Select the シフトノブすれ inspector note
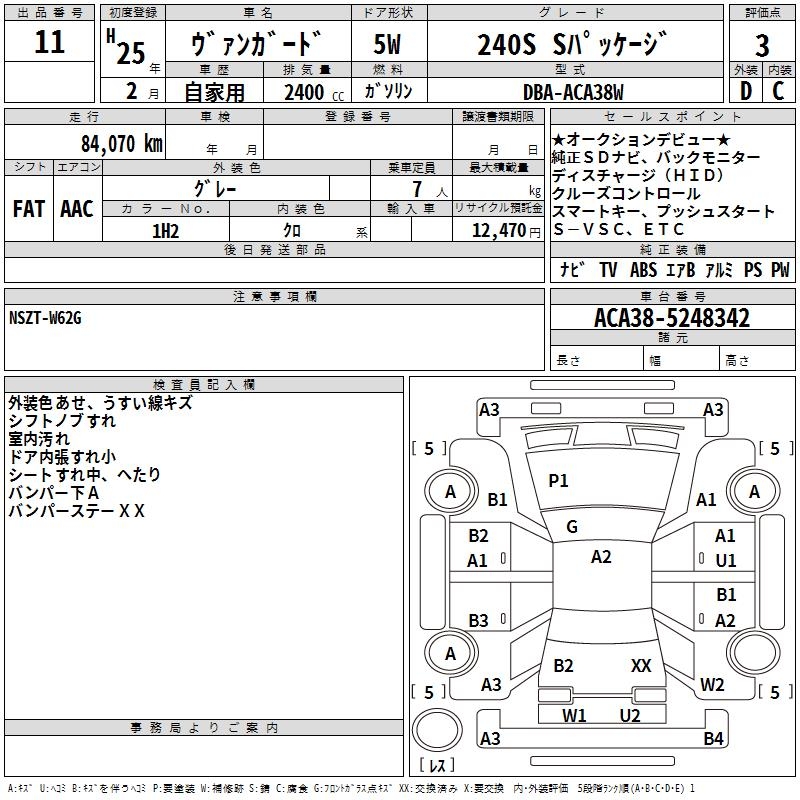 click(62, 420)
